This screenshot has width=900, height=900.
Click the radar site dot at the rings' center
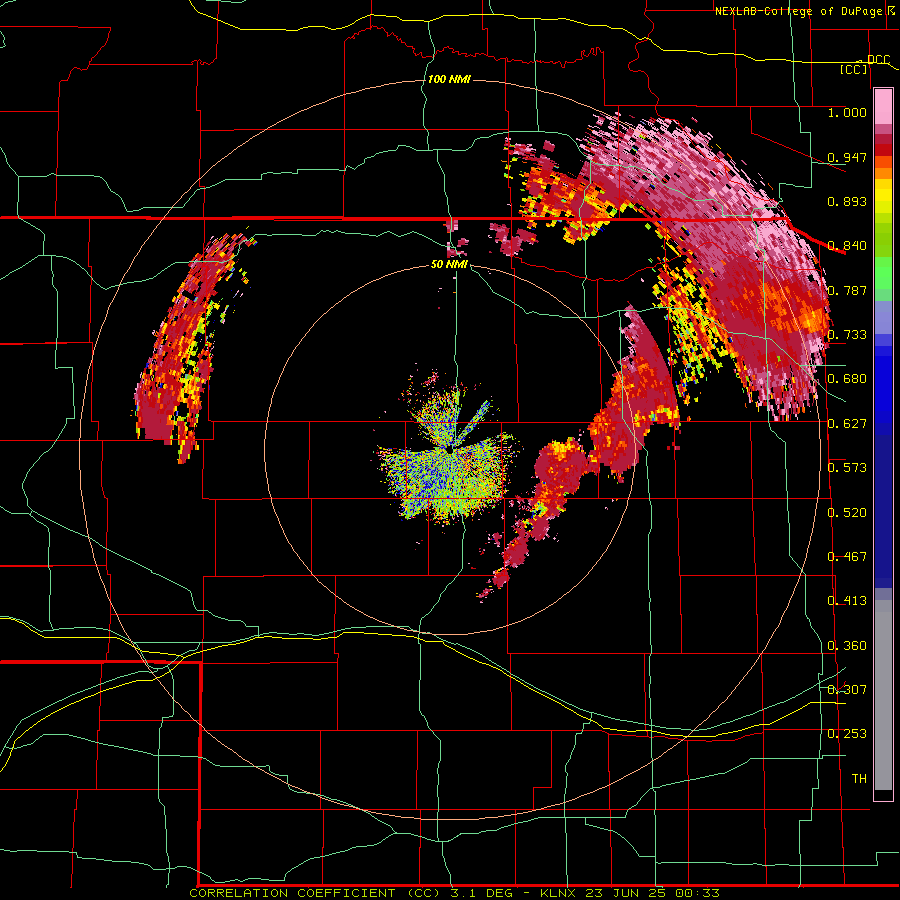449,449
